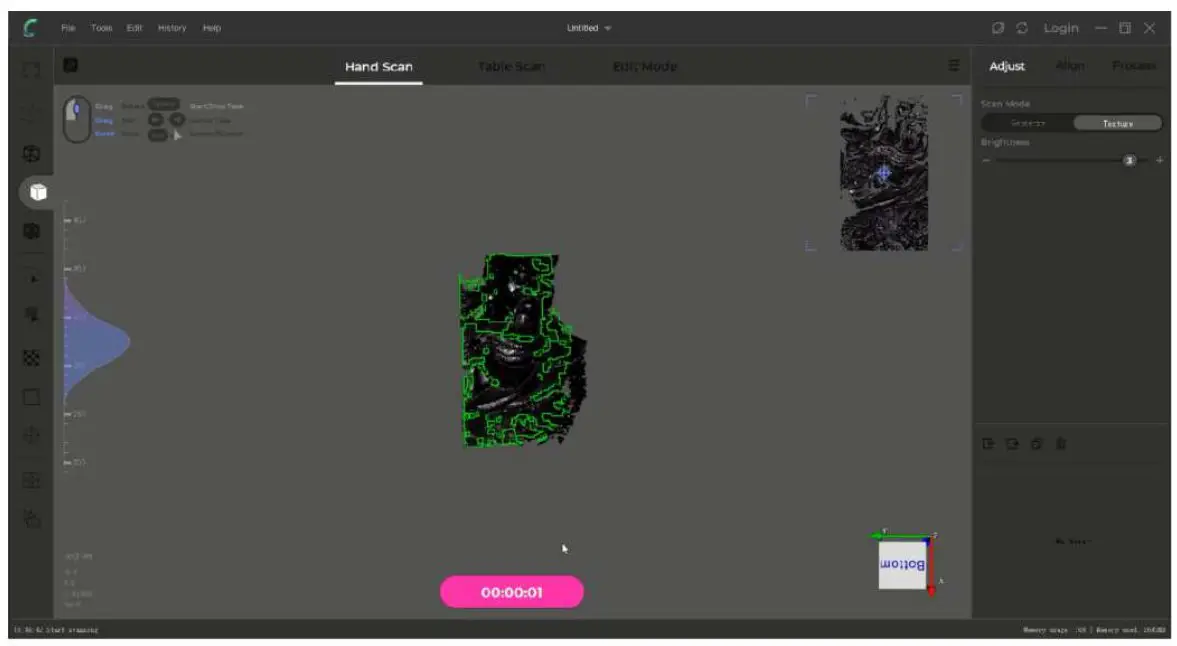This screenshot has height=646, width=1177.
Task: Switch to the Table Scan tab
Action: [x=511, y=67]
